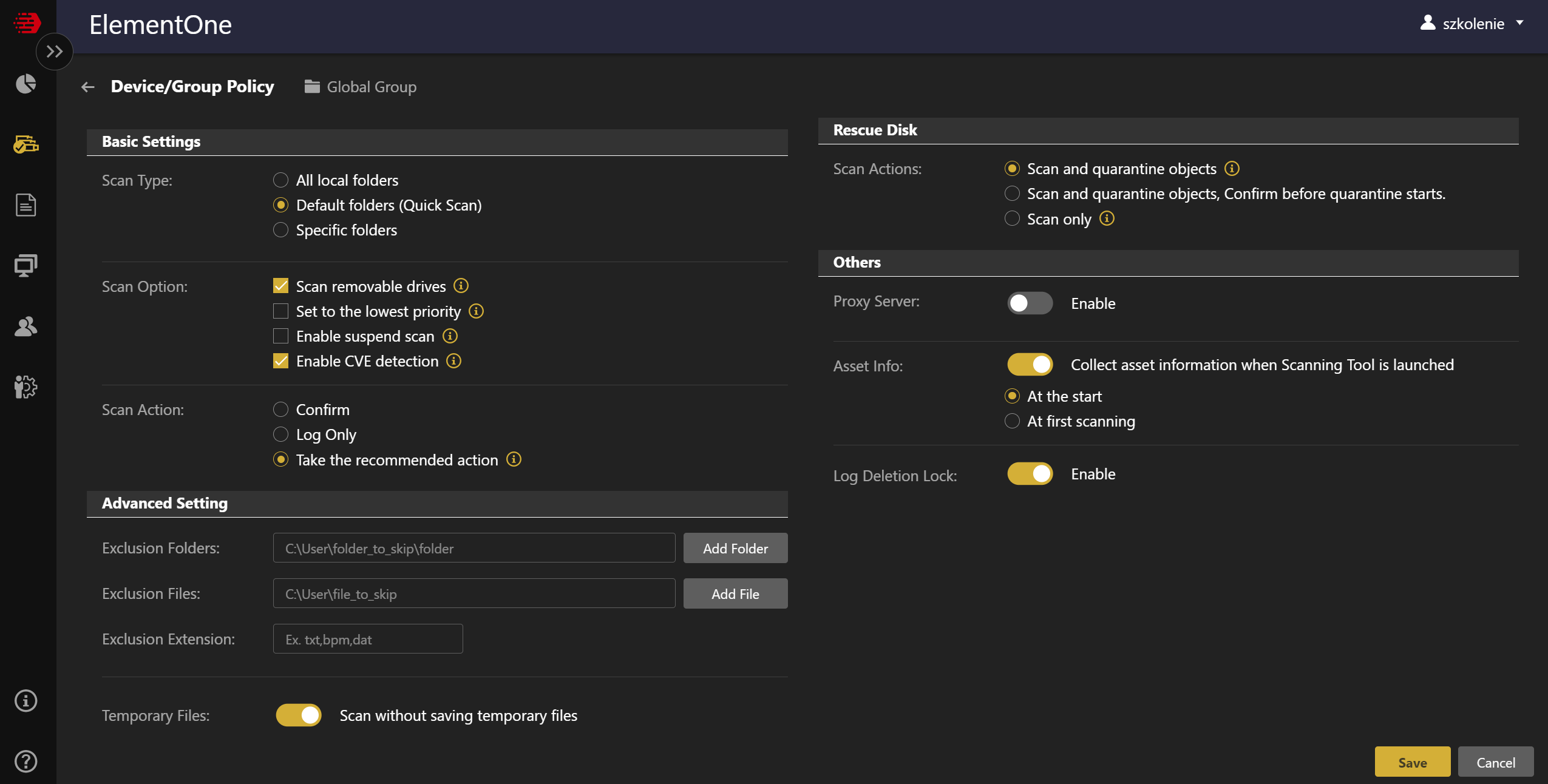Open the reports document icon

point(25,205)
